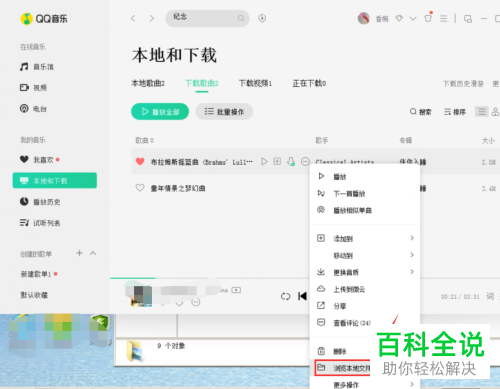Open 视频 in the sidebar
The height and width of the screenshot is (389, 500).
pos(33,88)
